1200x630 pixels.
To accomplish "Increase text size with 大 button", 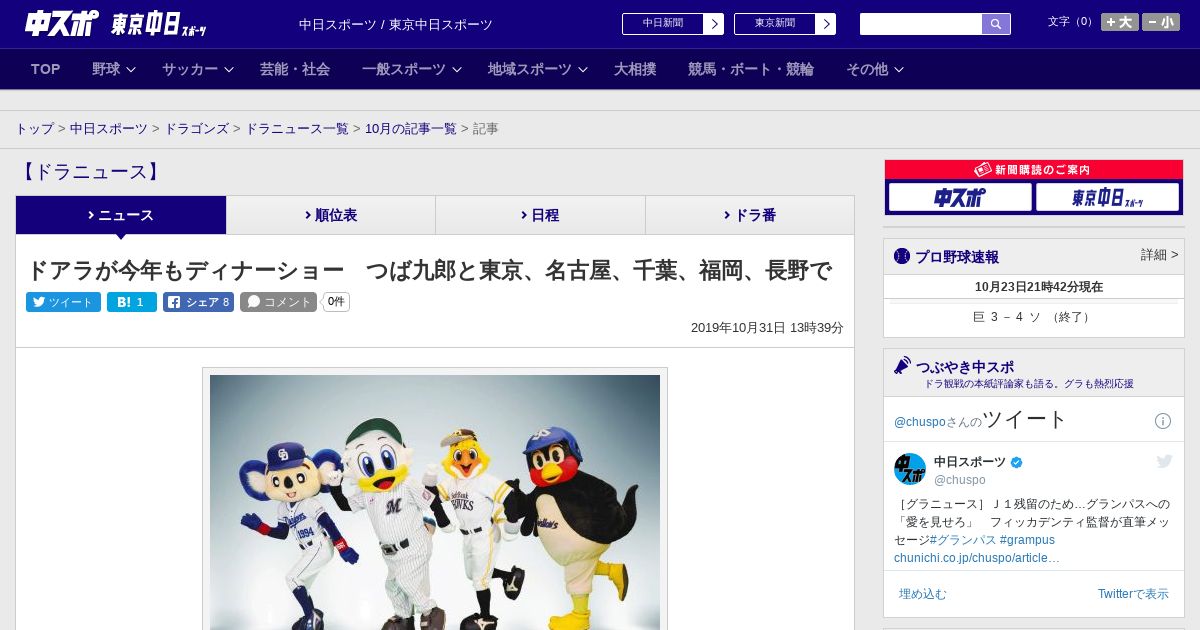I will pyautogui.click(x=1120, y=22).
